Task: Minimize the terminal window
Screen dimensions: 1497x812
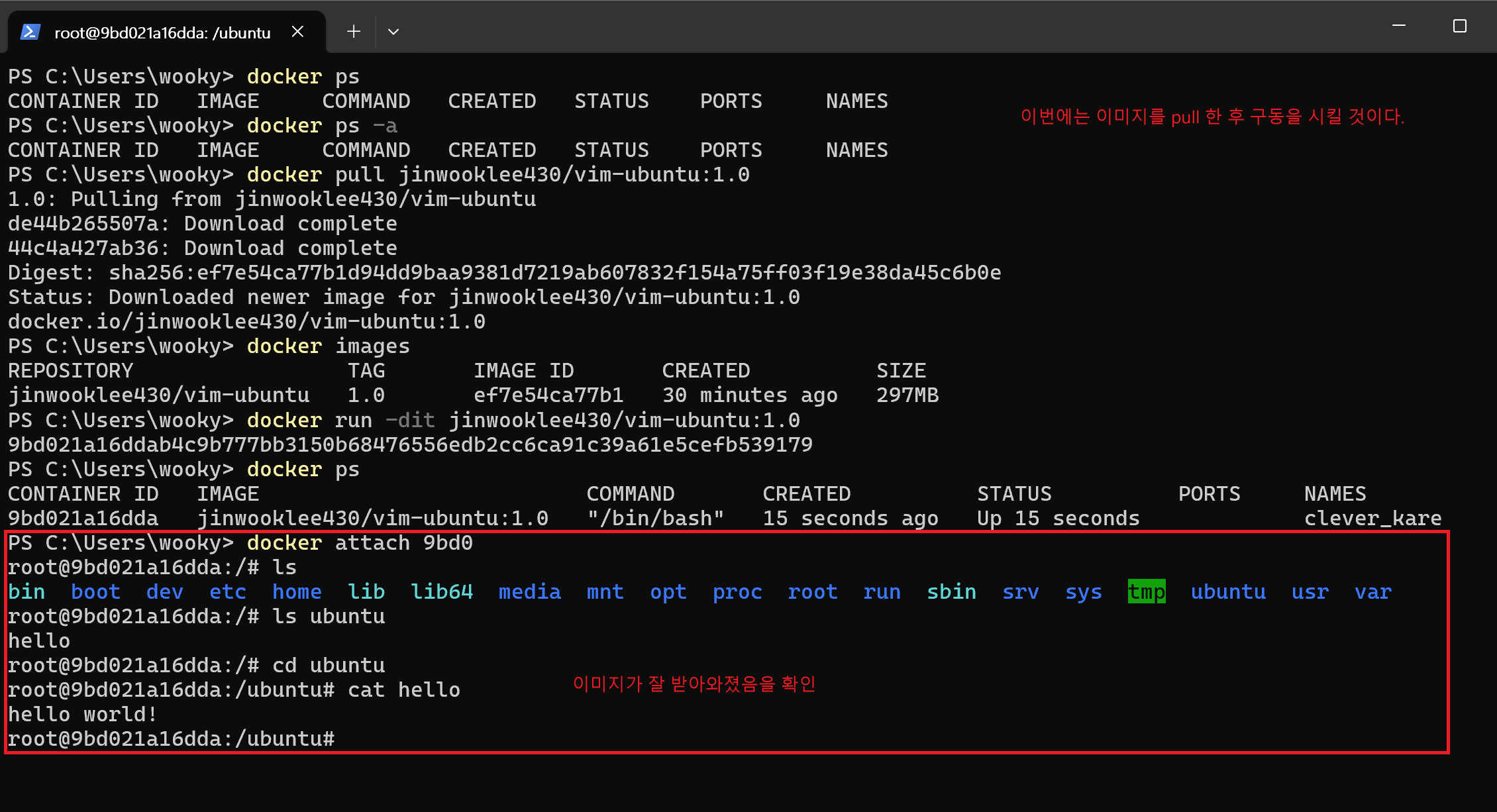Action: pyautogui.click(x=1399, y=26)
